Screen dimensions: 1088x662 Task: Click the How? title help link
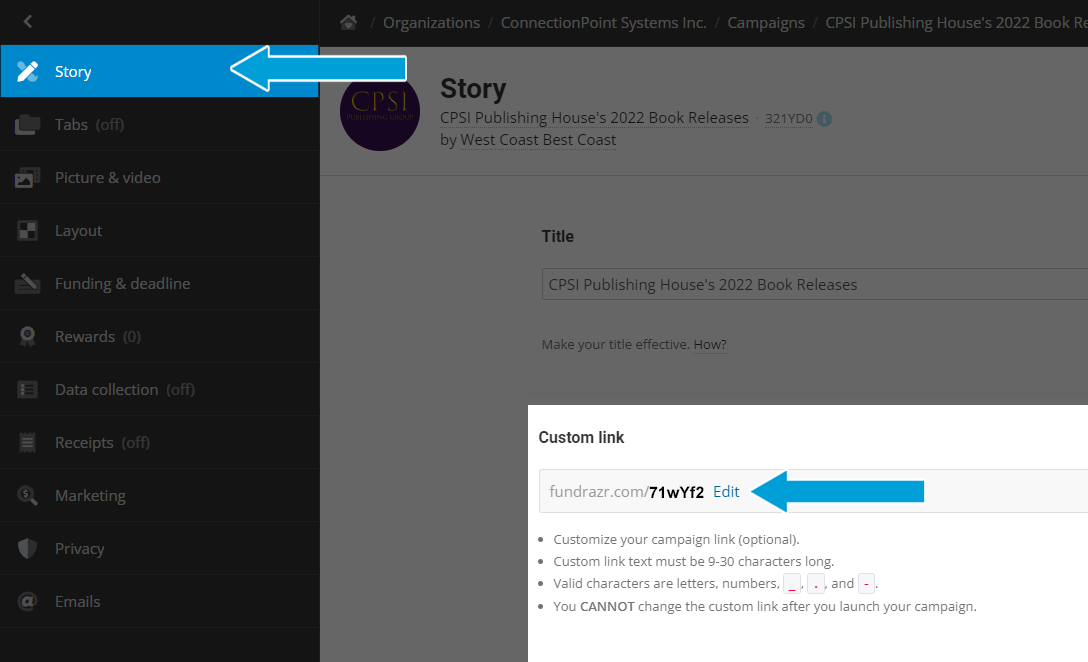[710, 344]
